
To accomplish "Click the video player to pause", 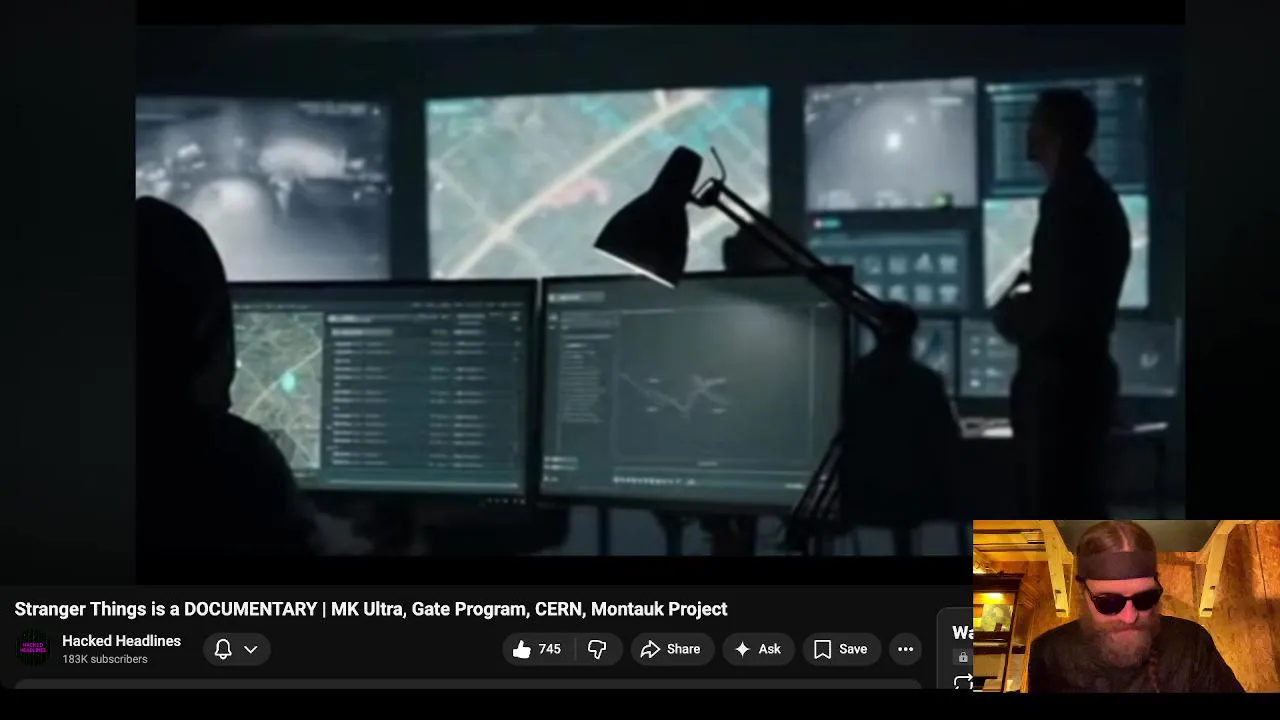I will click(x=660, y=290).
